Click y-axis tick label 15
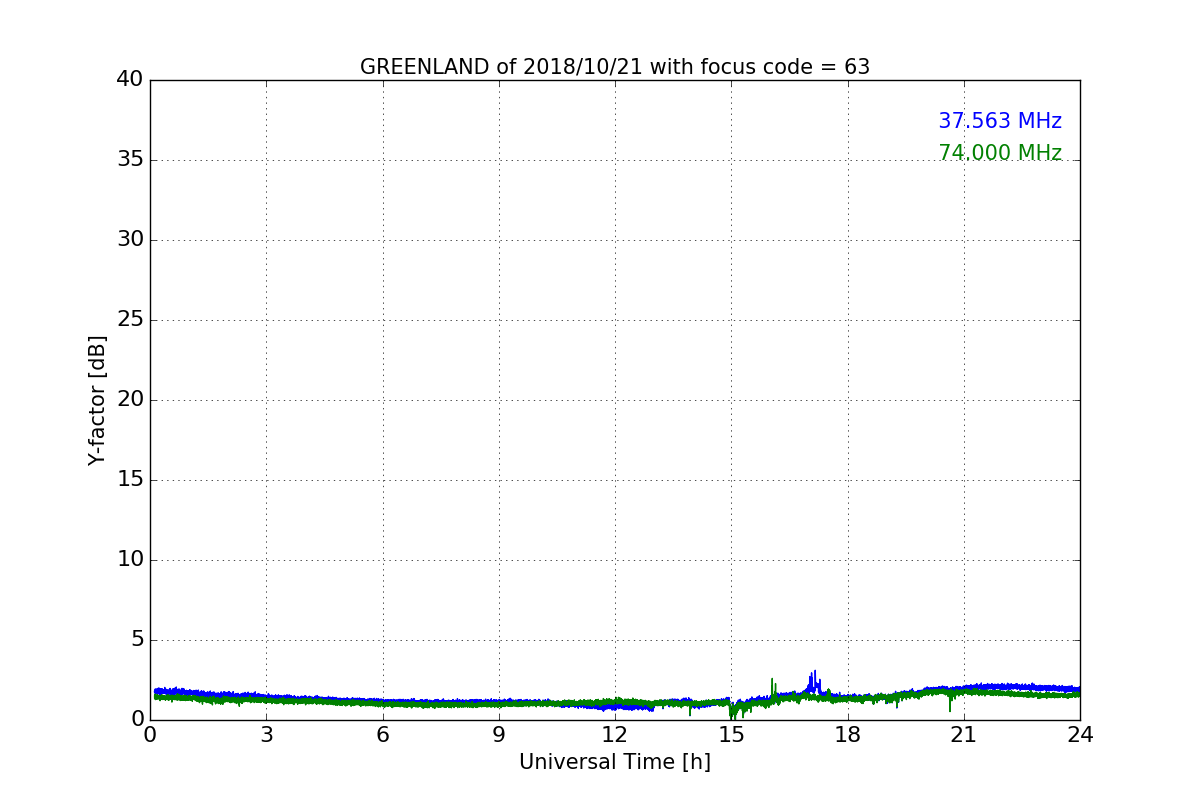 tap(130, 480)
